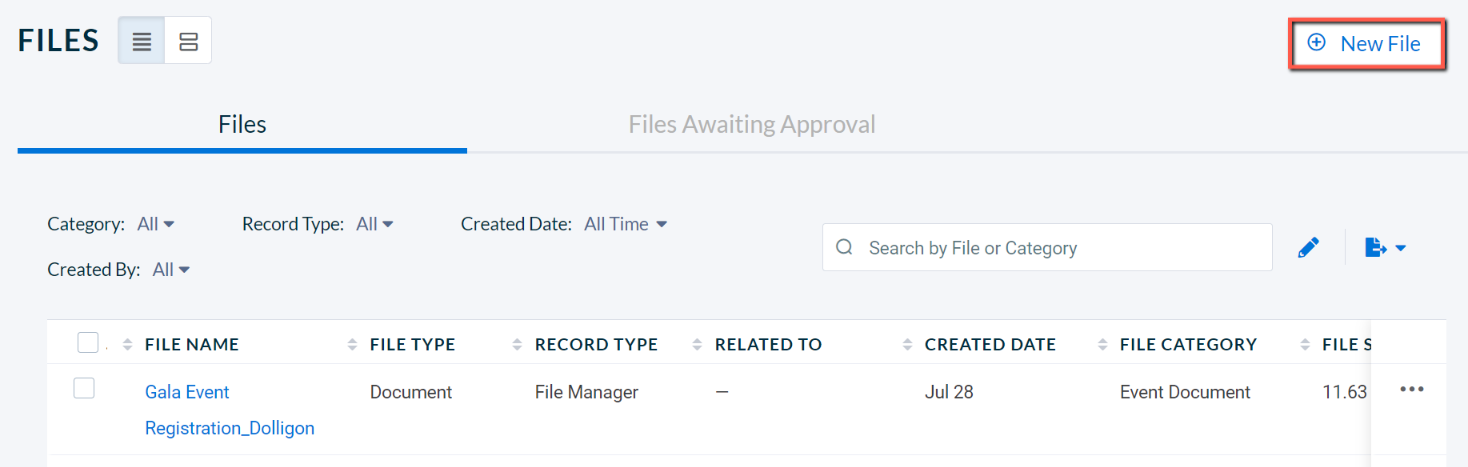Image resolution: width=1468 pixels, height=467 pixels.
Task: Select the Files tab
Action: pyautogui.click(x=242, y=125)
